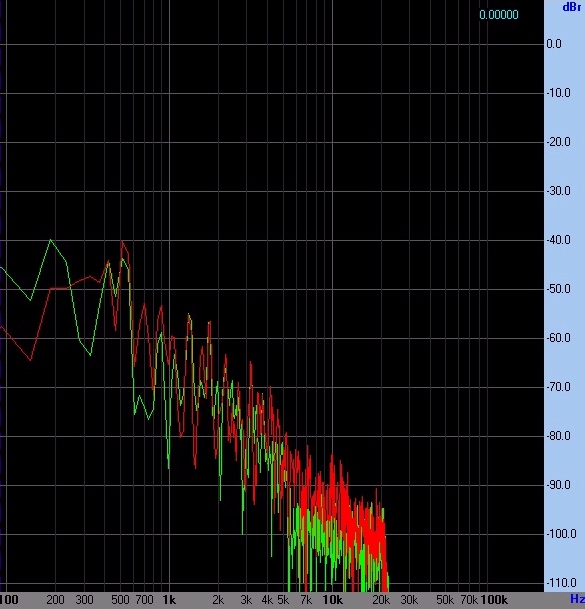Screen dimensions: 585x609
Task: Click the Hz axis unit label
Action: pyautogui.click(x=578, y=599)
